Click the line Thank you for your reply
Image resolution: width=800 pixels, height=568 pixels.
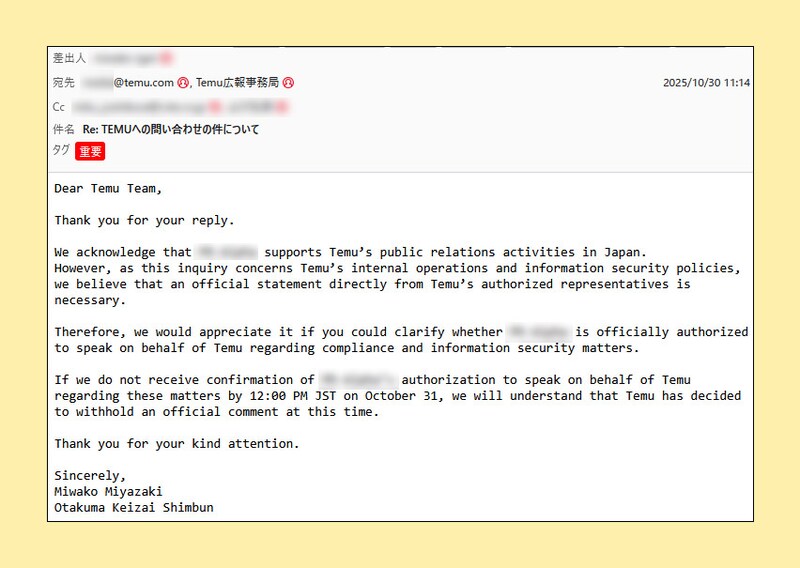[x=145, y=220]
